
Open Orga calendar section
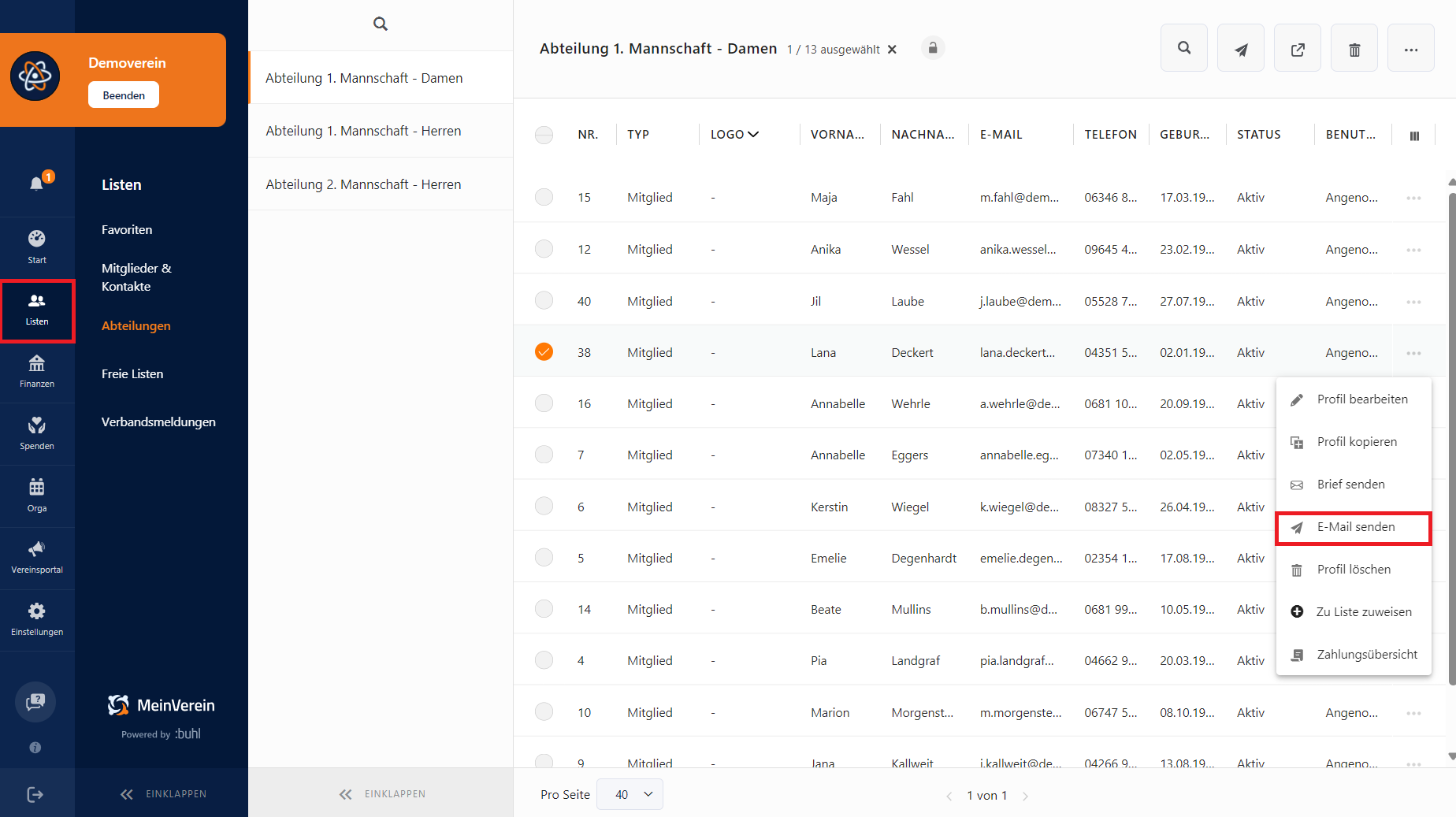click(37, 496)
